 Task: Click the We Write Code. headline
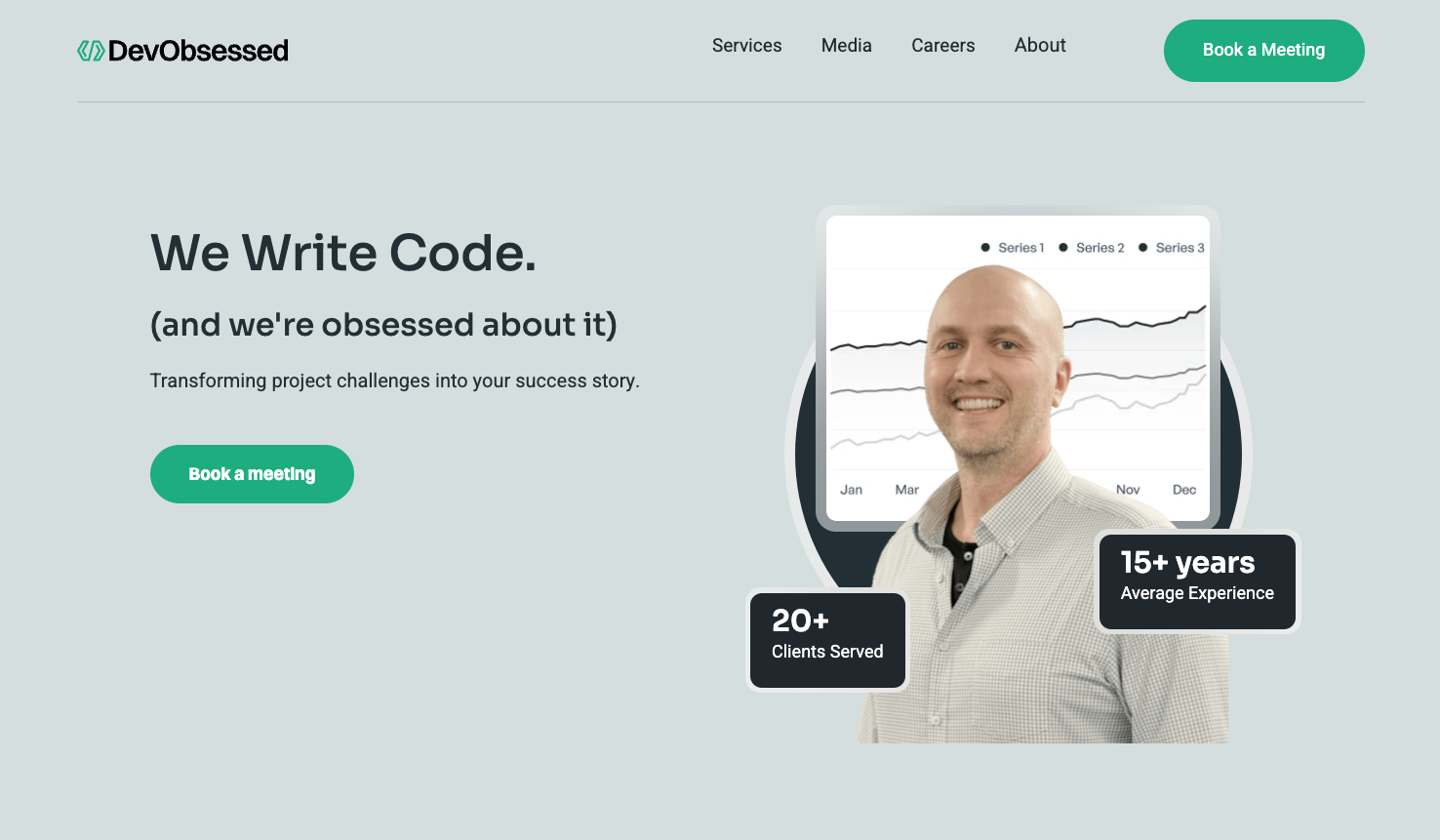coord(343,253)
